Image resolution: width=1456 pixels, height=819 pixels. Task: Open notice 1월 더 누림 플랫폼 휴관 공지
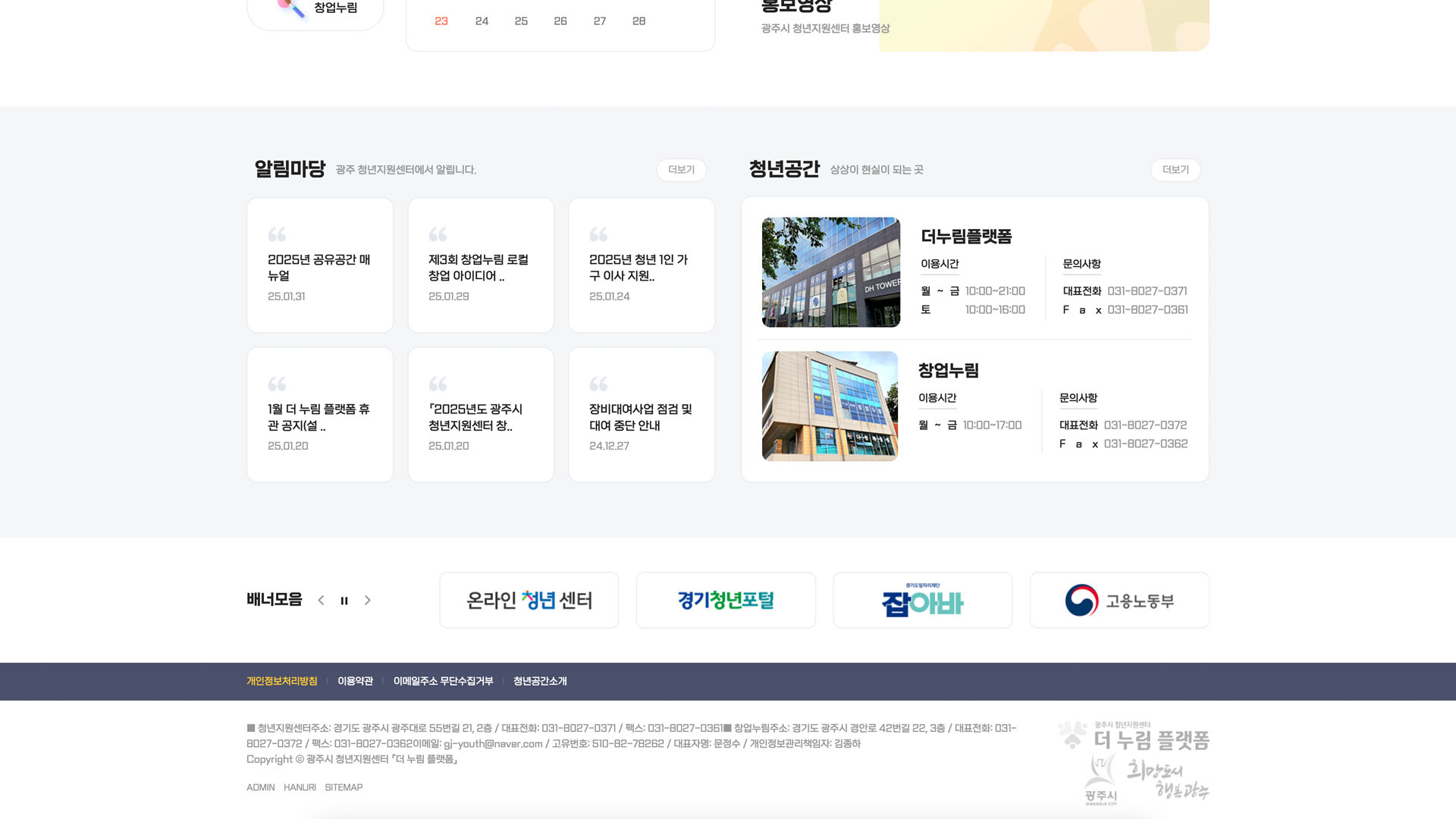(320, 415)
